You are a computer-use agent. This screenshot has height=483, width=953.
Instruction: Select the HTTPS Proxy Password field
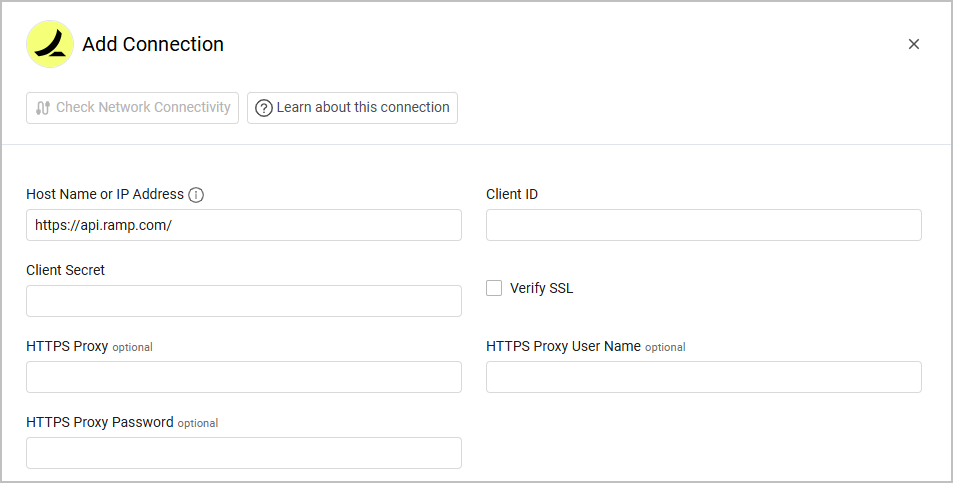244,453
